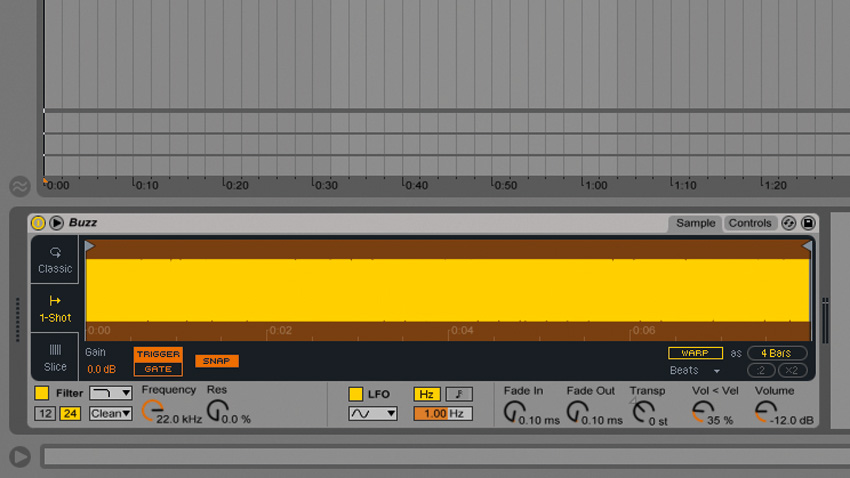Open the Clean filter circuit dropdown

click(x=111, y=414)
